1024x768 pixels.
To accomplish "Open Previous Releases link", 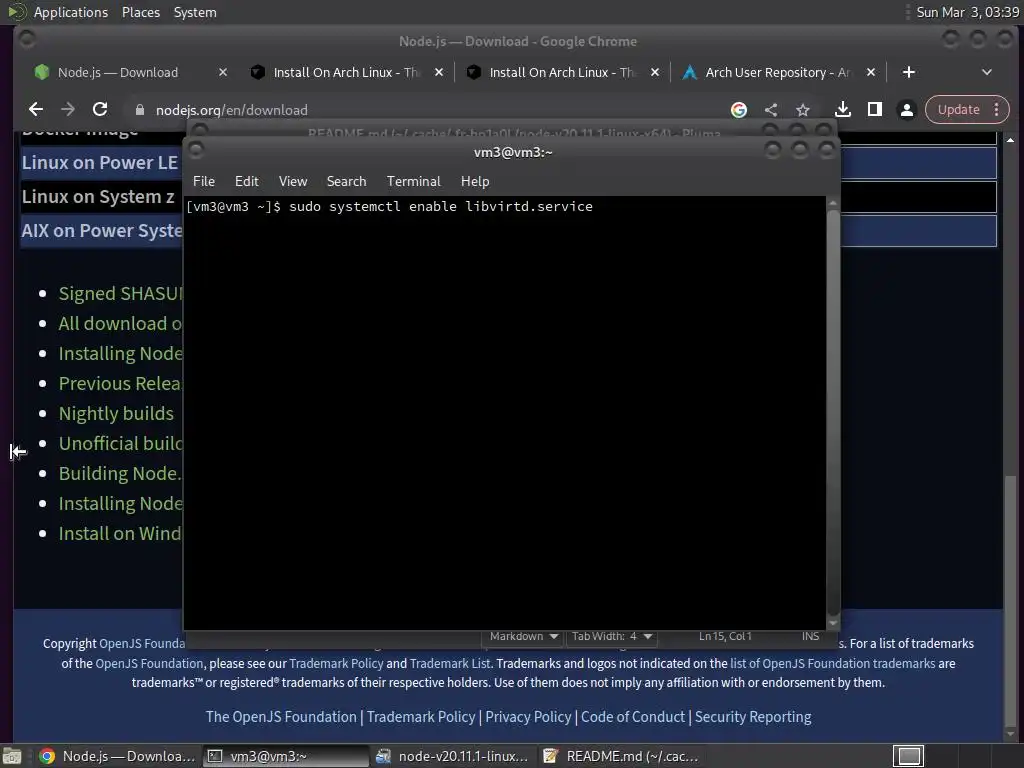I will 121,383.
